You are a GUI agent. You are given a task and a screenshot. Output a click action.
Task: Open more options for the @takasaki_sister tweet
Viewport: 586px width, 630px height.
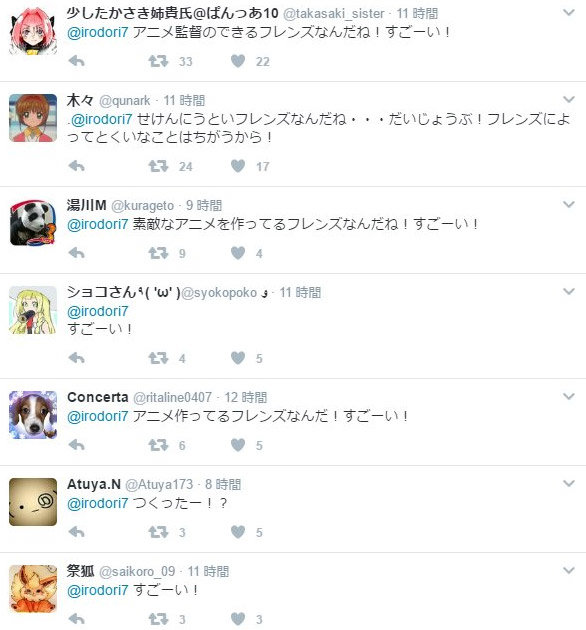[x=569, y=13]
